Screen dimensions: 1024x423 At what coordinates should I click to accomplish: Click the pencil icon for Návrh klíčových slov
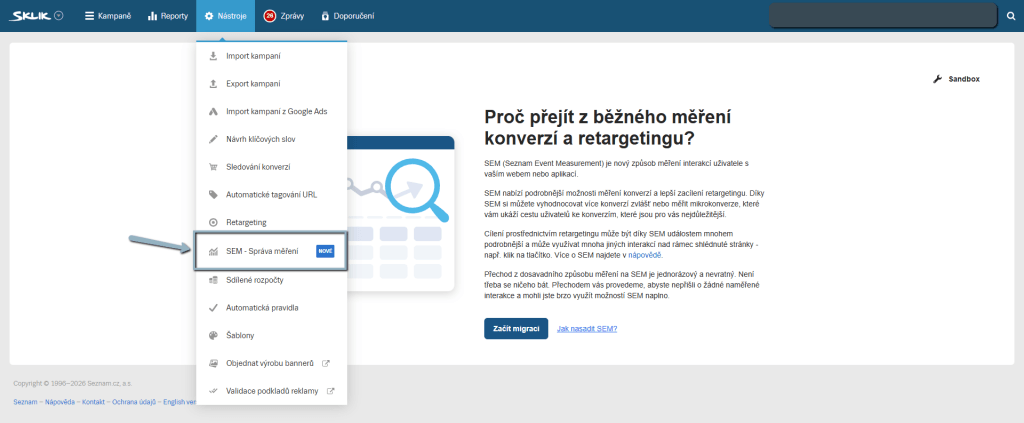213,139
